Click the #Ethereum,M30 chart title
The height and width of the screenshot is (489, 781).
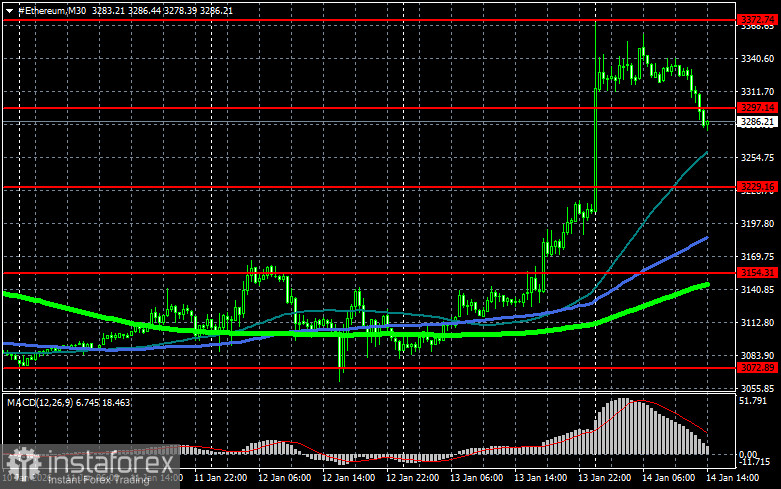[52, 10]
